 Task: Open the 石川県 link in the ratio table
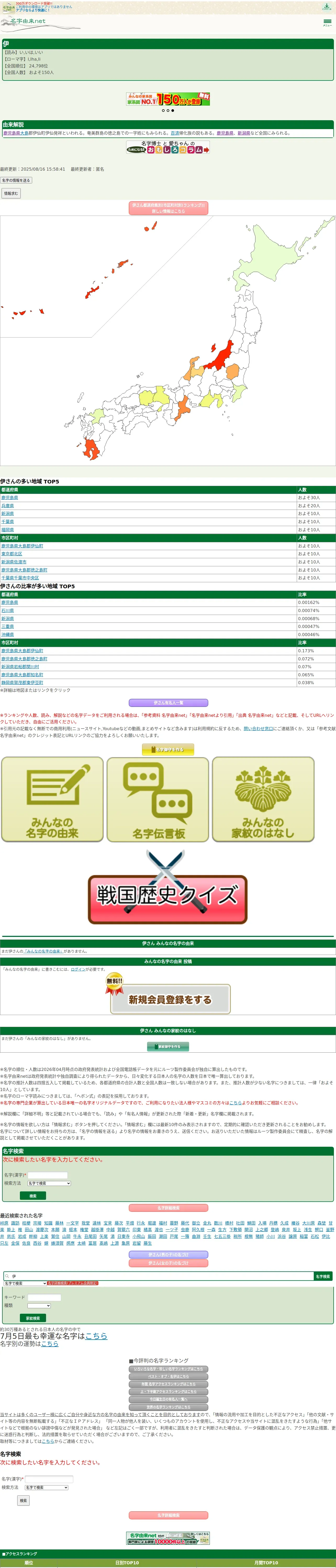pyautogui.click(x=7, y=610)
